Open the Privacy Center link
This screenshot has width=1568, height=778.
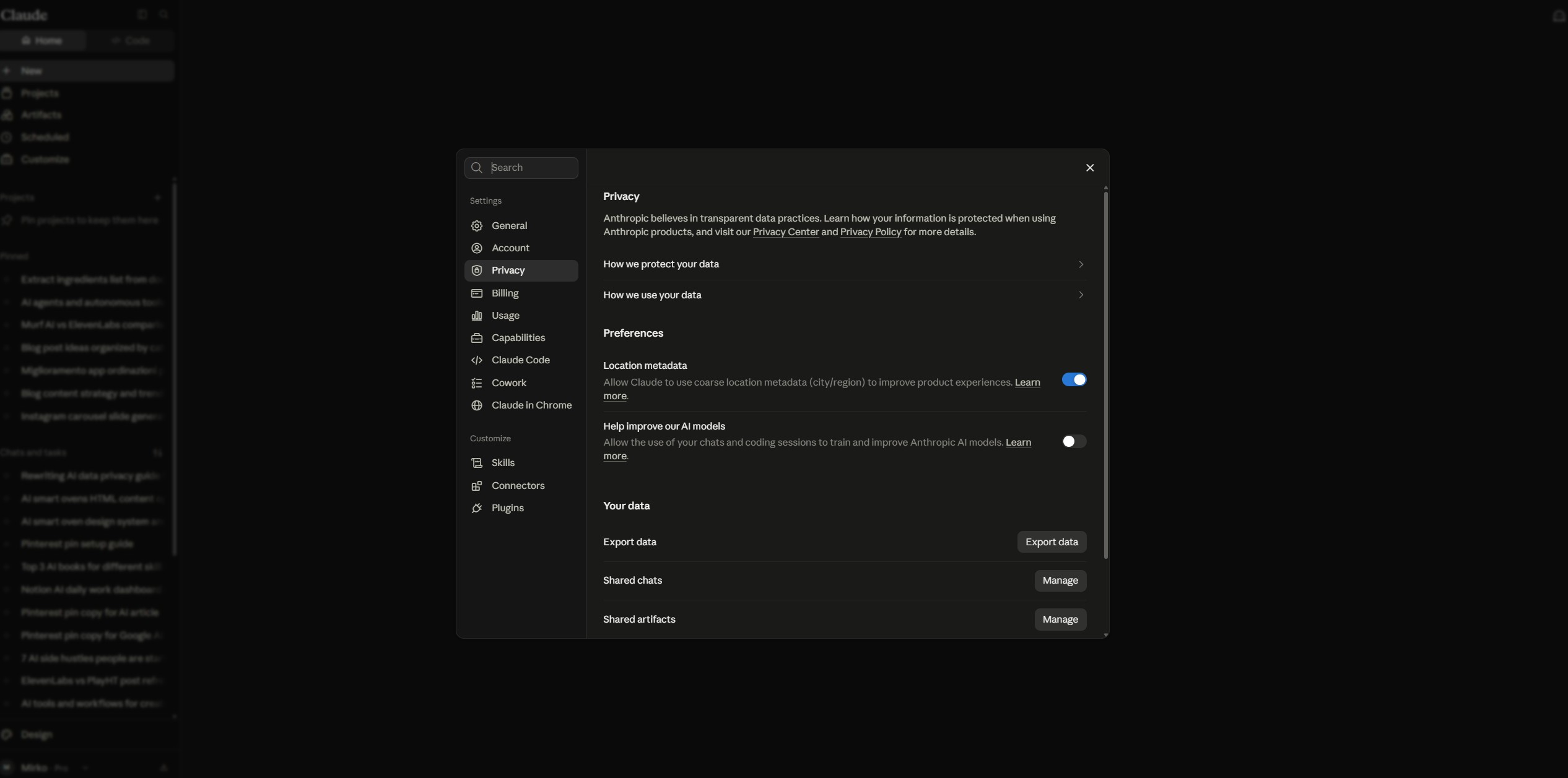(785, 232)
